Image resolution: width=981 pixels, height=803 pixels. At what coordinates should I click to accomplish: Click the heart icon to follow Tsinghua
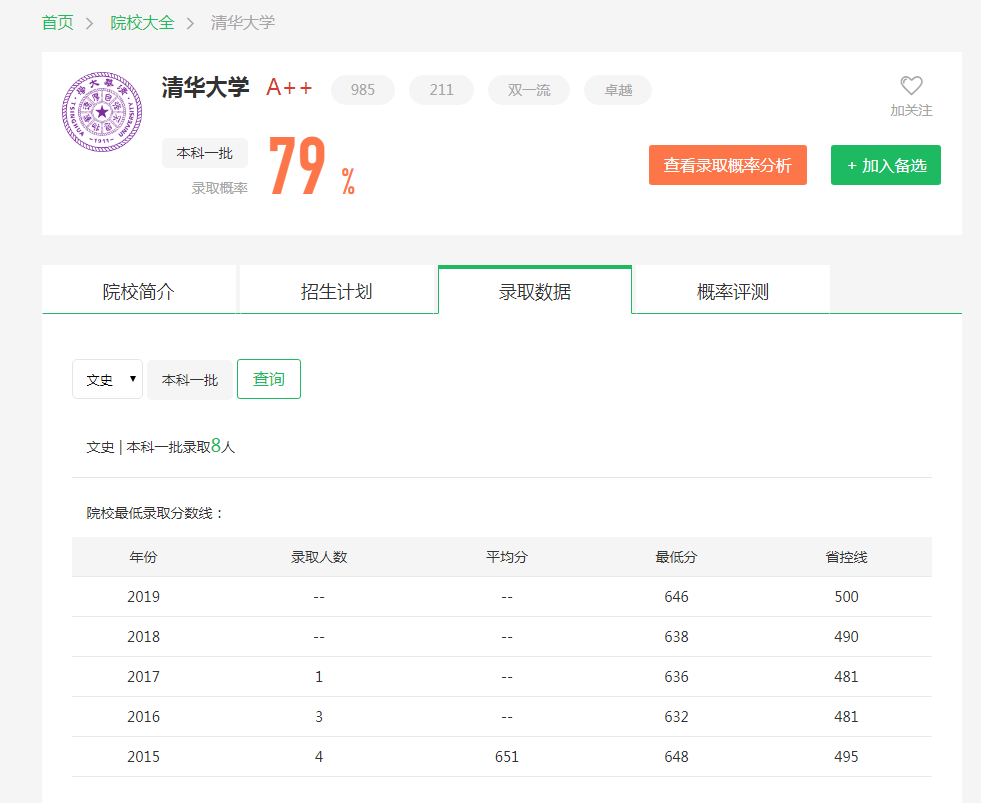coord(911,85)
